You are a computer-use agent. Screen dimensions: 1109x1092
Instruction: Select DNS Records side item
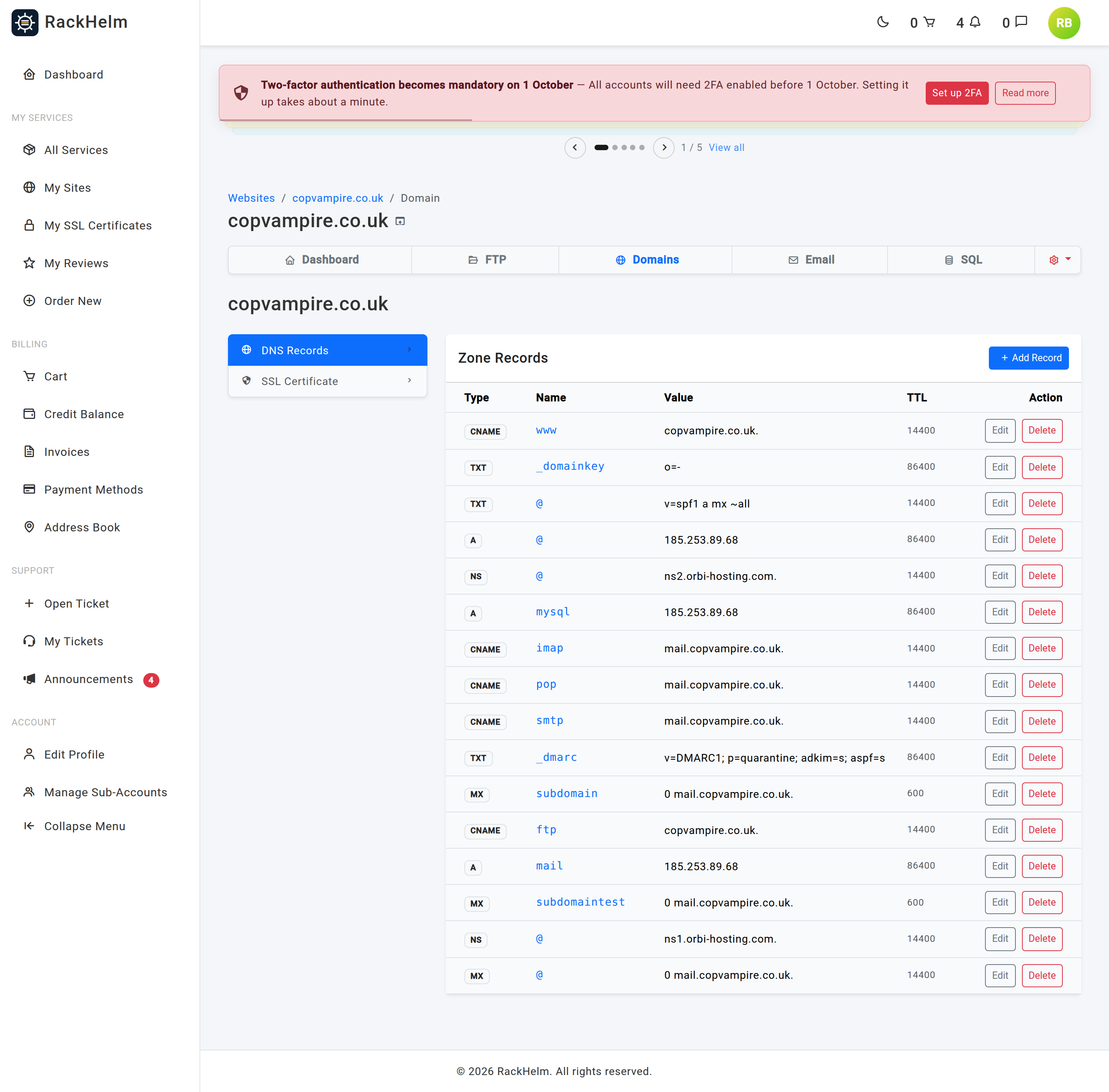(327, 350)
